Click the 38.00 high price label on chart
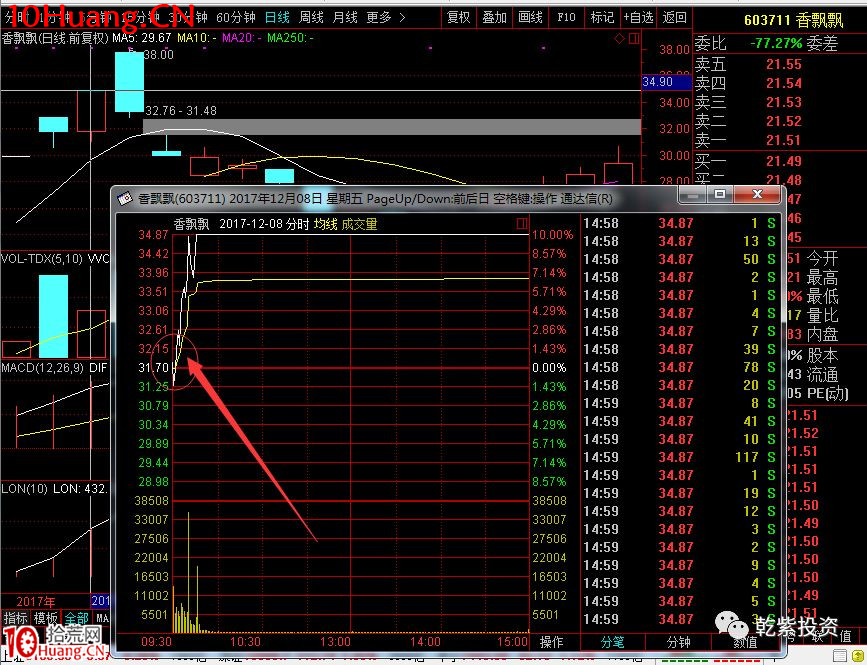Viewport: 867px width, 665px height. (159, 55)
